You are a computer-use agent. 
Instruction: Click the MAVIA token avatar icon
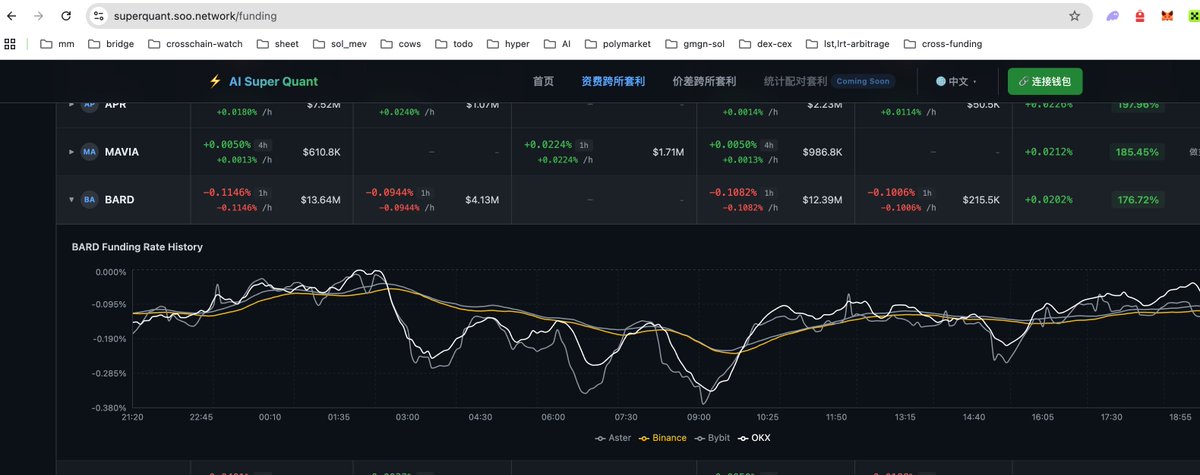(89, 152)
